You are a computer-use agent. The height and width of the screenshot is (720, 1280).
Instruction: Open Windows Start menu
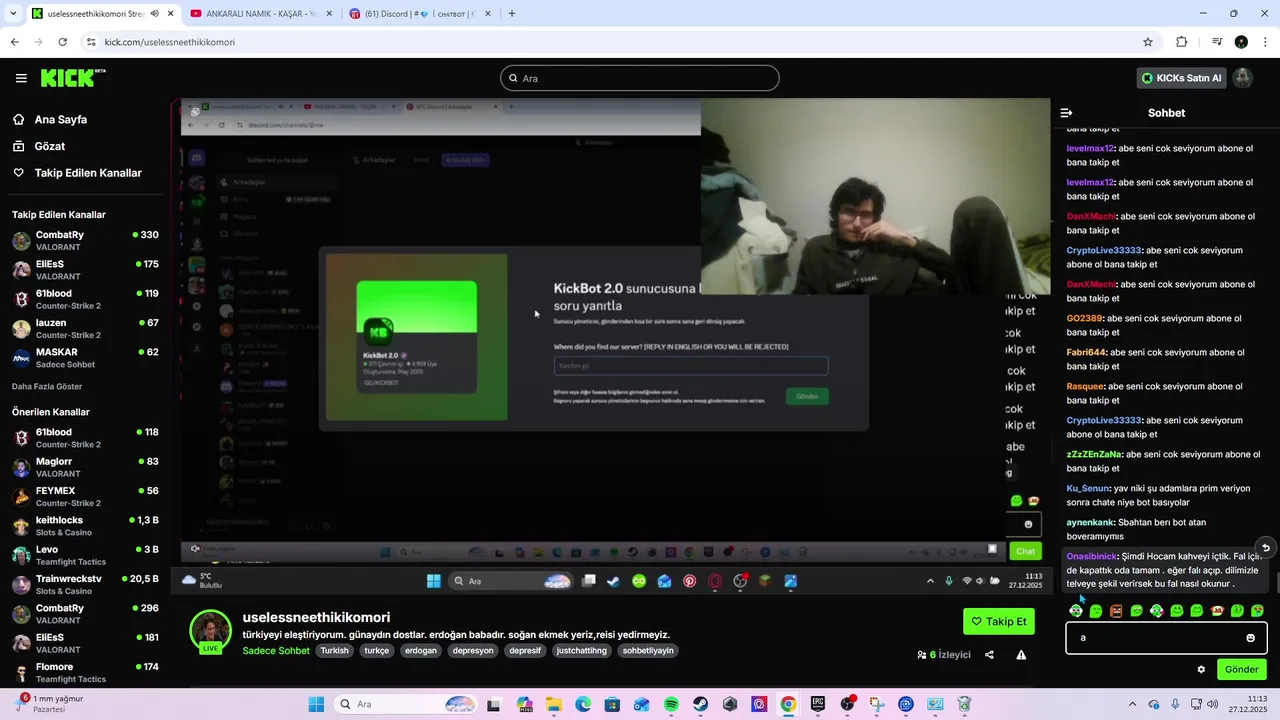(x=316, y=704)
